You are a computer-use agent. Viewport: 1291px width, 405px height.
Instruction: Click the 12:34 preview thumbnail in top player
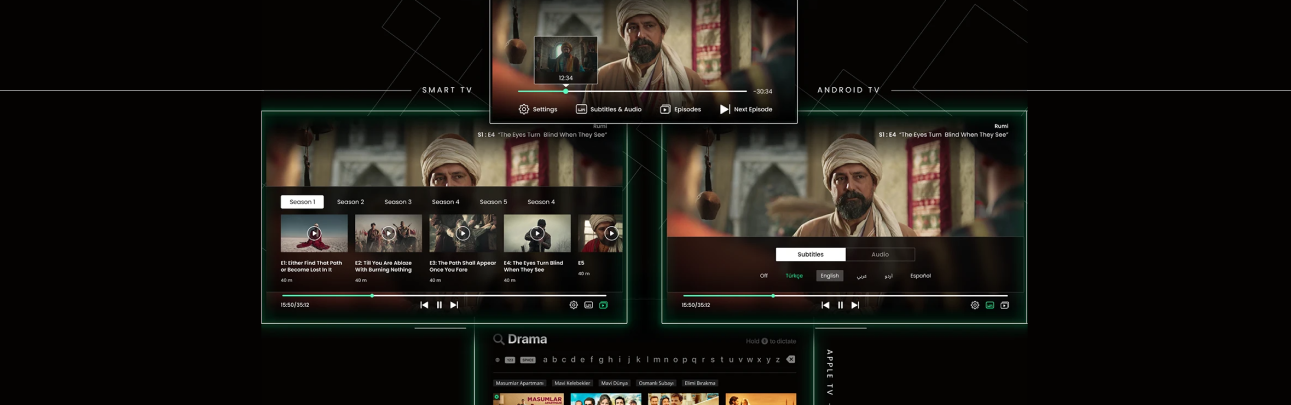point(566,60)
